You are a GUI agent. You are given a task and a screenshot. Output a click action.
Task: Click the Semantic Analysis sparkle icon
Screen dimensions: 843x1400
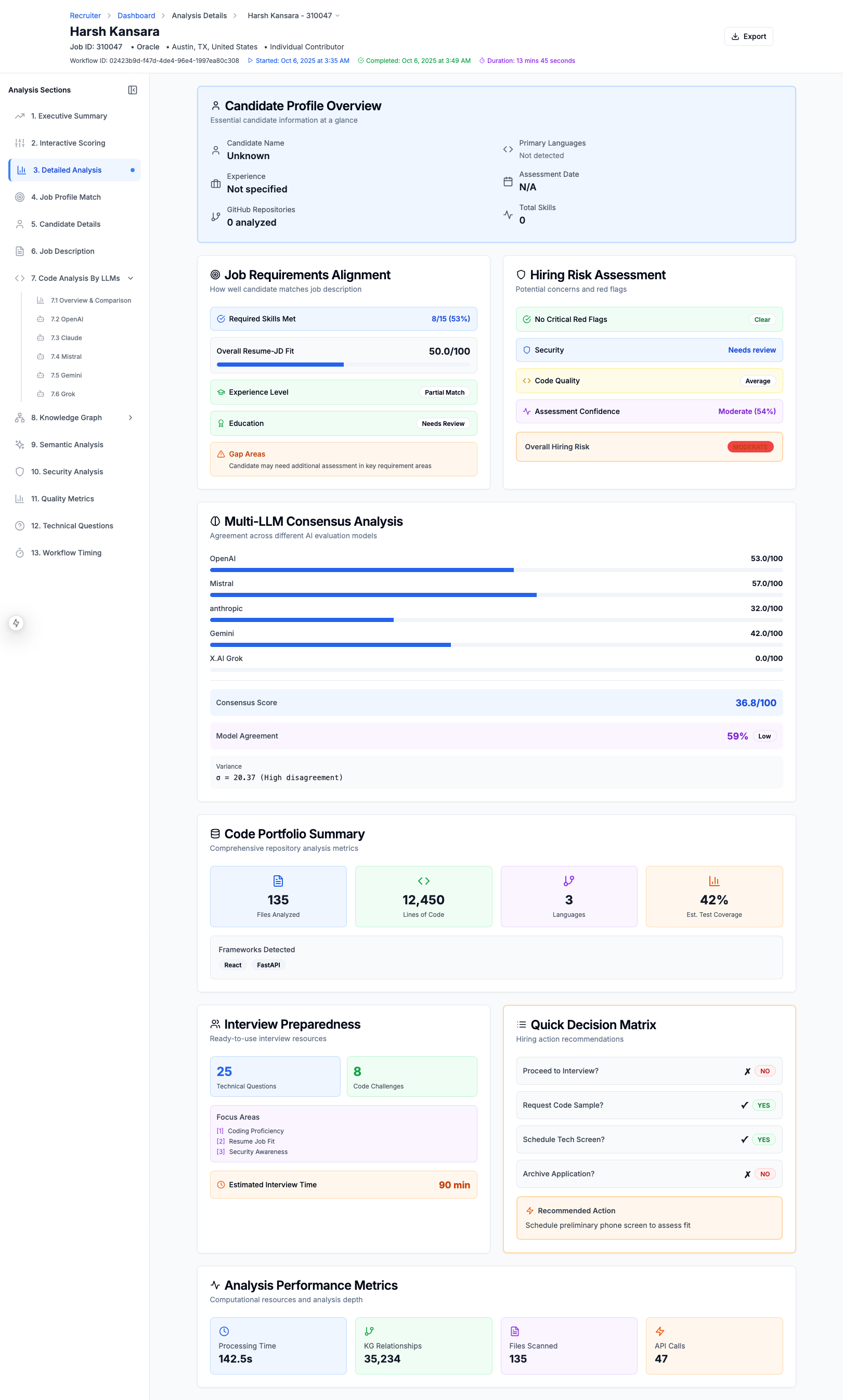click(x=20, y=445)
